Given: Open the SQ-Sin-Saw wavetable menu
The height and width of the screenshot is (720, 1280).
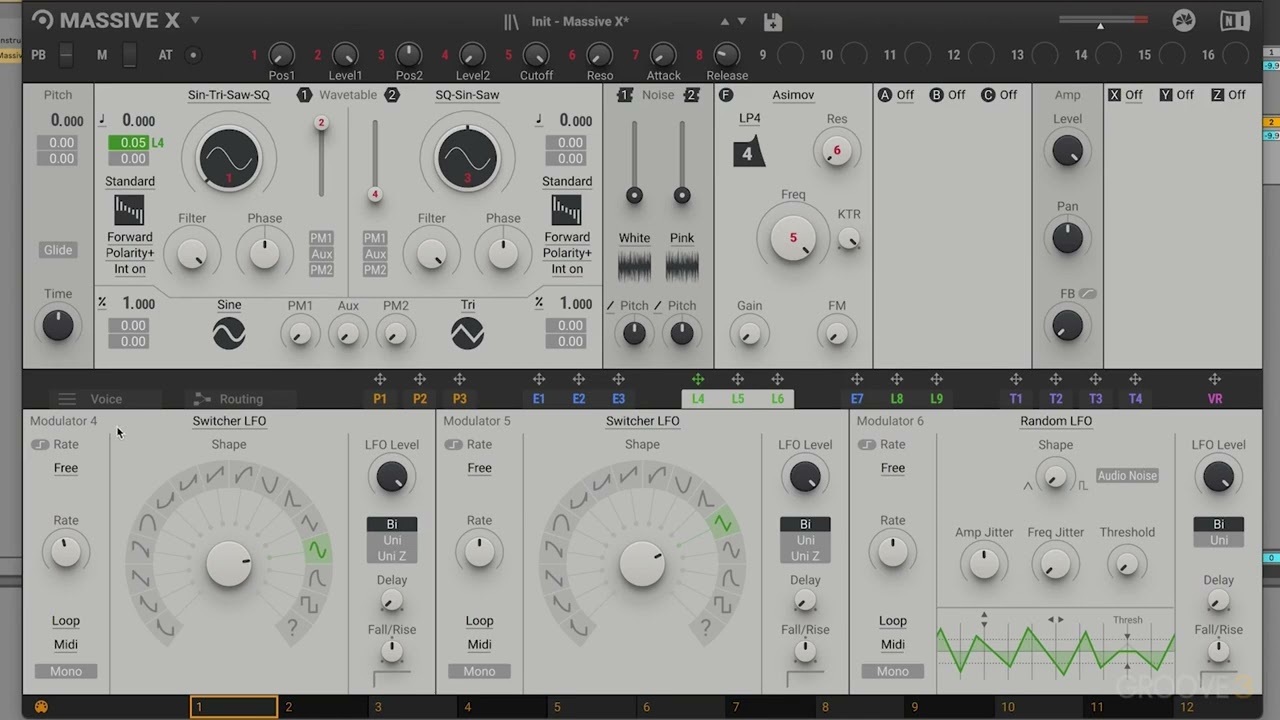Looking at the screenshot, I should (467, 95).
